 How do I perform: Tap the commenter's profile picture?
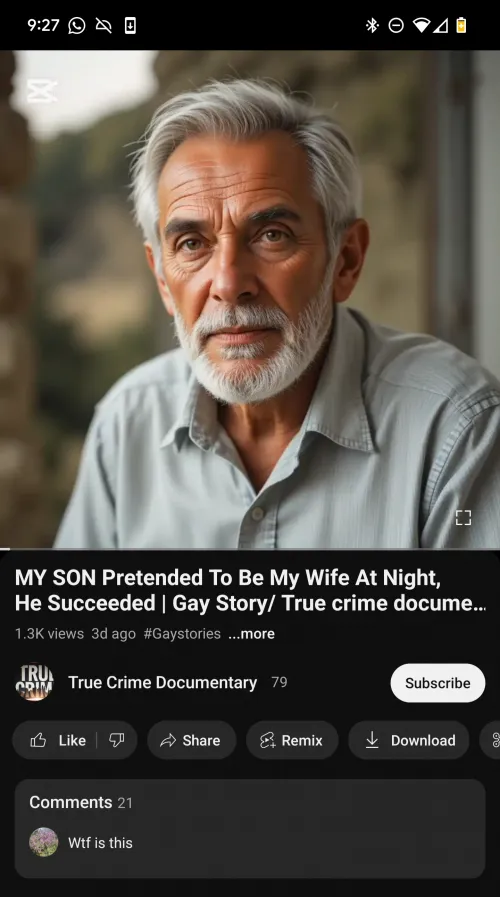click(43, 842)
